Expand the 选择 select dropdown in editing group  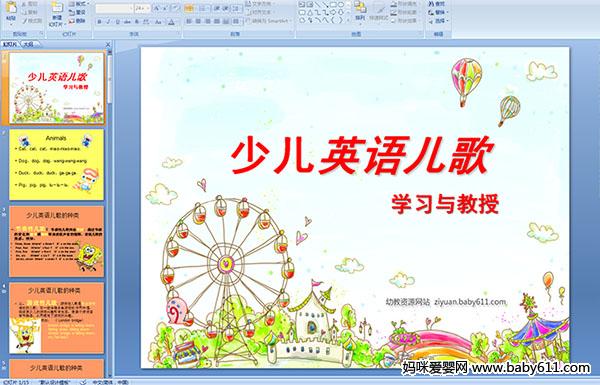pyautogui.click(x=438, y=21)
